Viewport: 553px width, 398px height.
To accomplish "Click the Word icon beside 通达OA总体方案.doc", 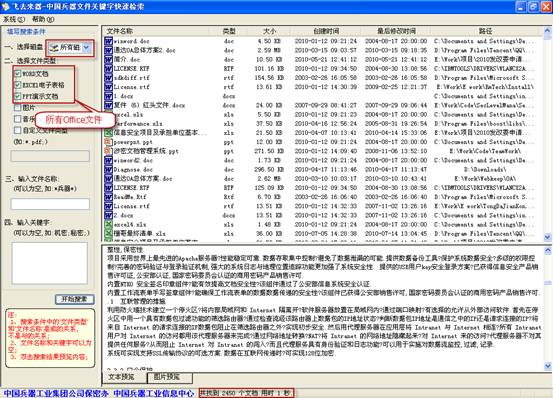I will pos(108,179).
